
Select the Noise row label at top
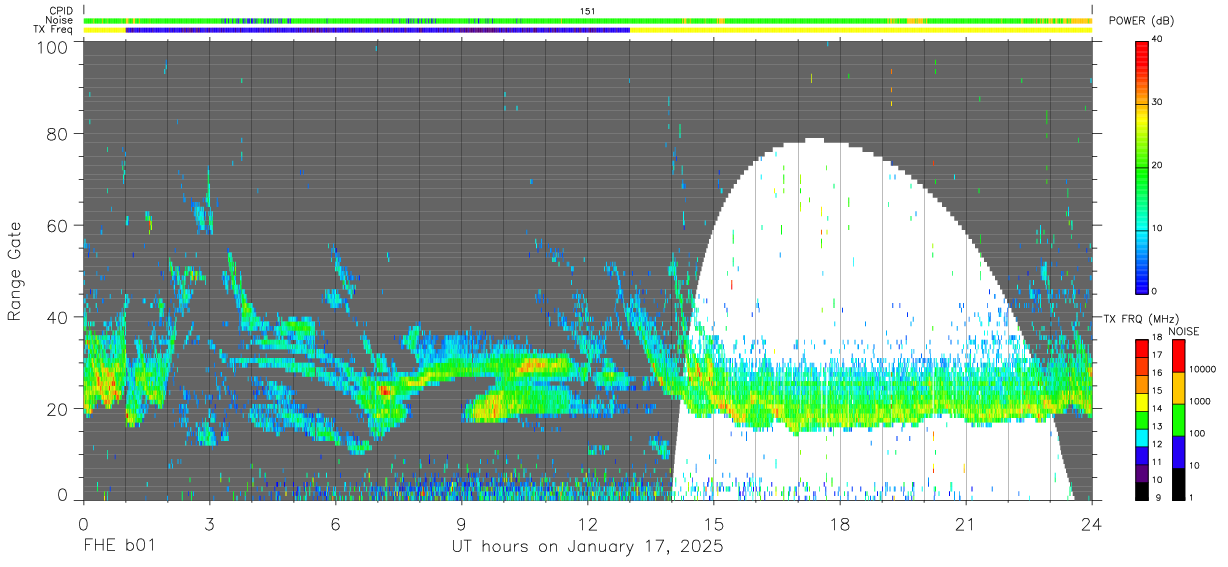tap(60, 20)
